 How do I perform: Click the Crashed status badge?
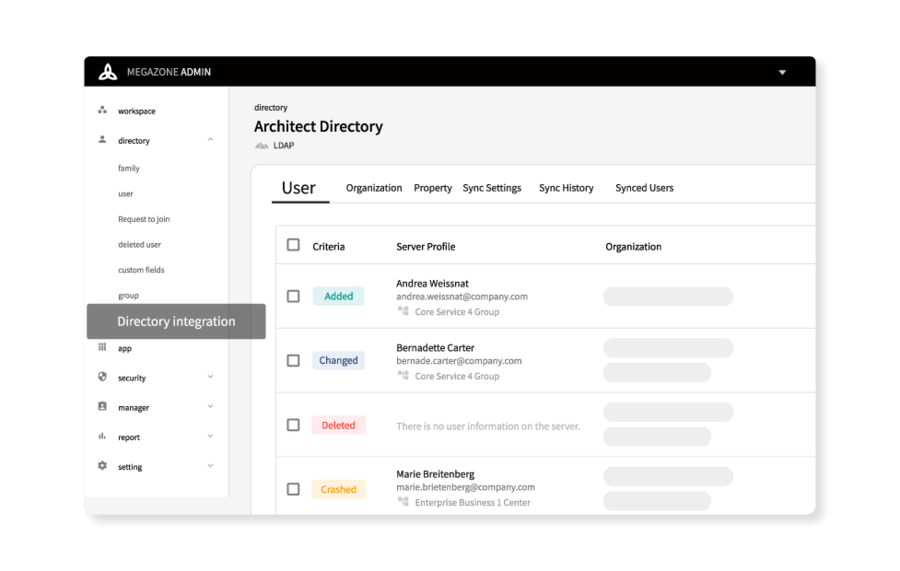pyautogui.click(x=338, y=490)
